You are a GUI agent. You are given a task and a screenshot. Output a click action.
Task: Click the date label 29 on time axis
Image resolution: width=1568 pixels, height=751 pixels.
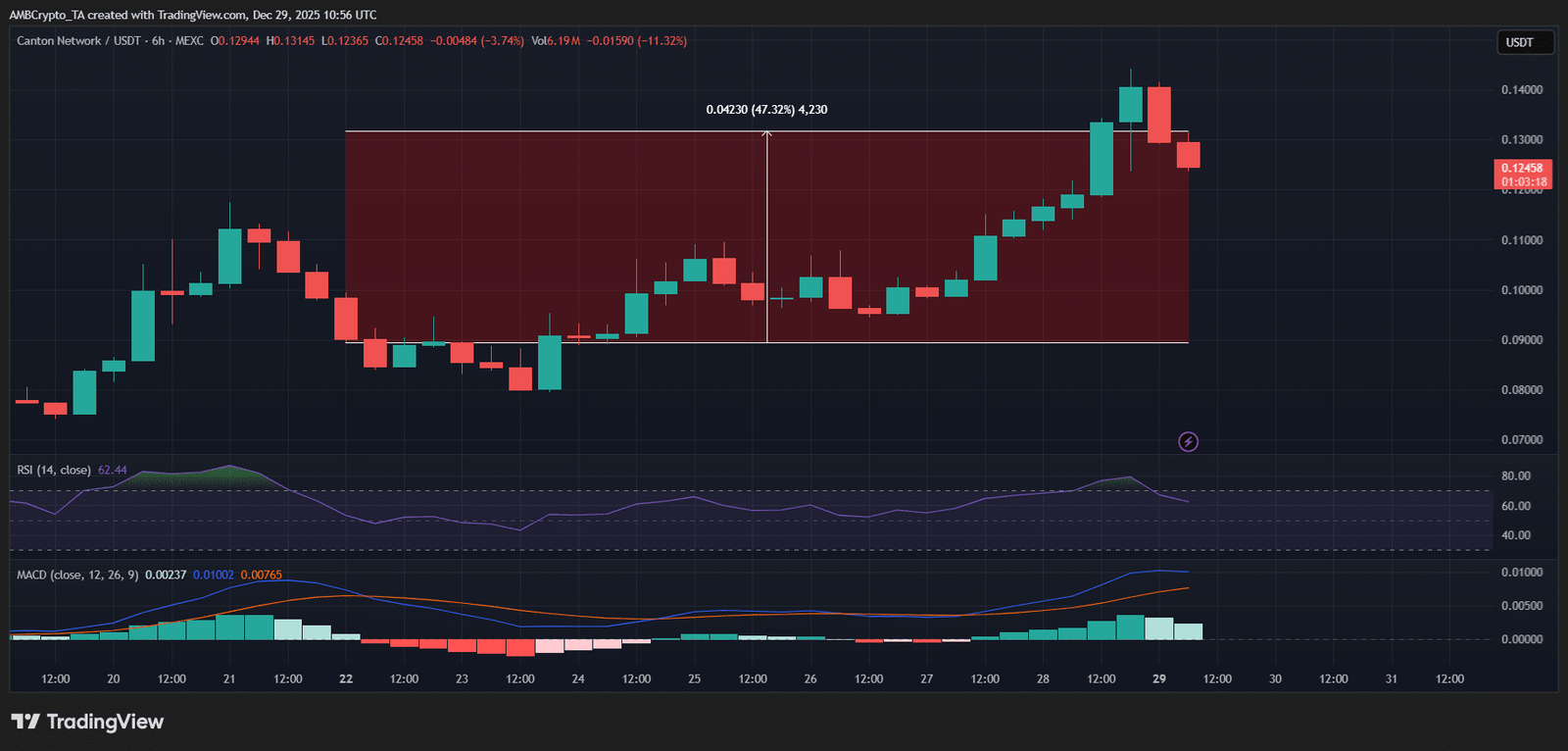pos(1159,678)
